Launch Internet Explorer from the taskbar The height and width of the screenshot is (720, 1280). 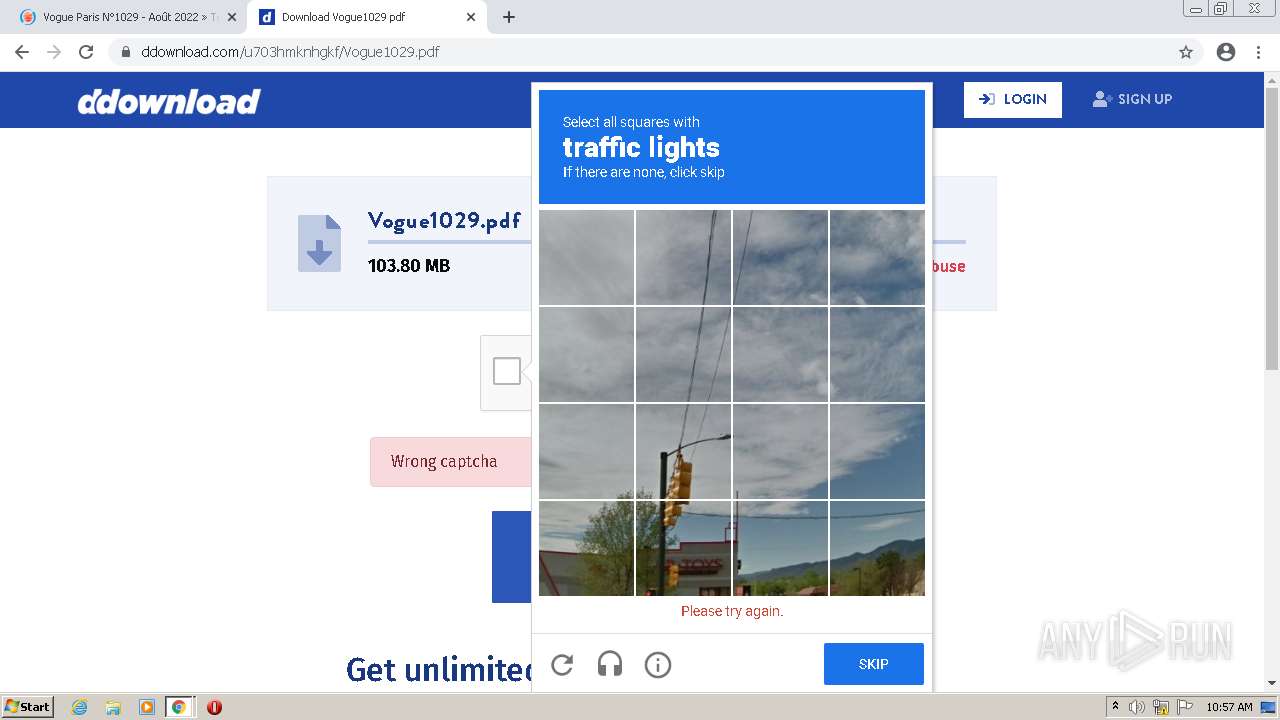pyautogui.click(x=80, y=707)
